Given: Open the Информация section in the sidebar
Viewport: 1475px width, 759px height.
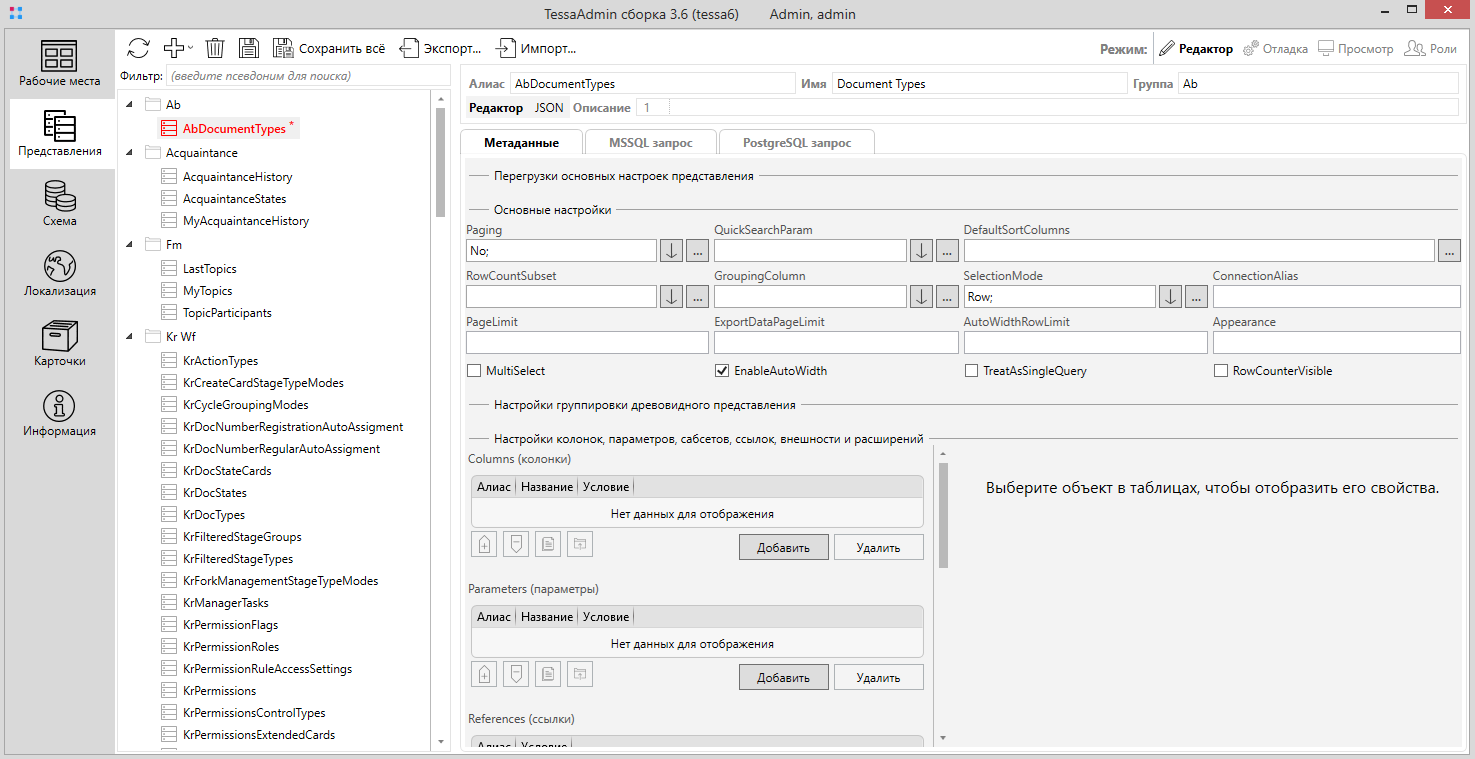Looking at the screenshot, I should [59, 413].
